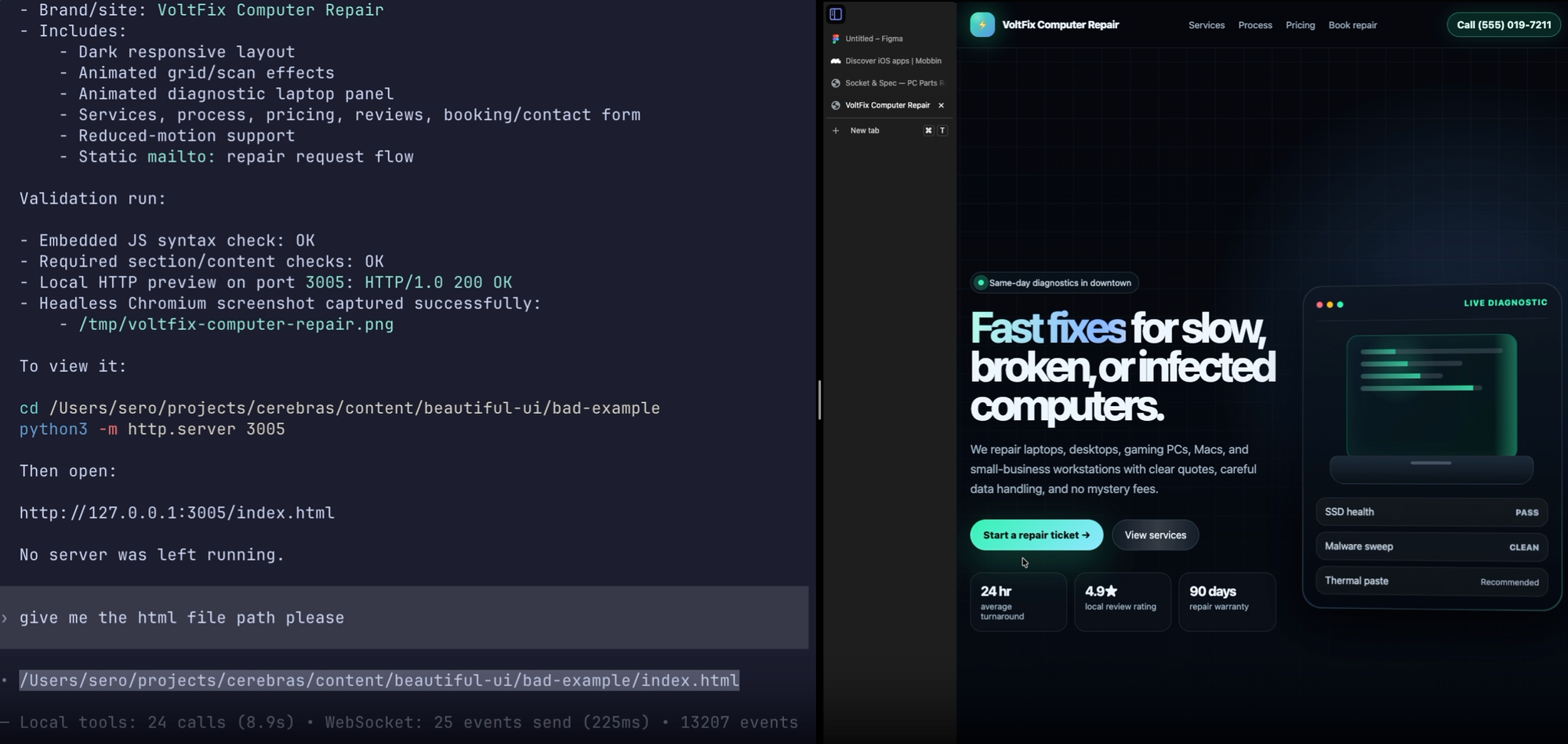The image size is (1568, 744).
Task: Close the VoltFix Computer Repair tab
Action: click(941, 105)
